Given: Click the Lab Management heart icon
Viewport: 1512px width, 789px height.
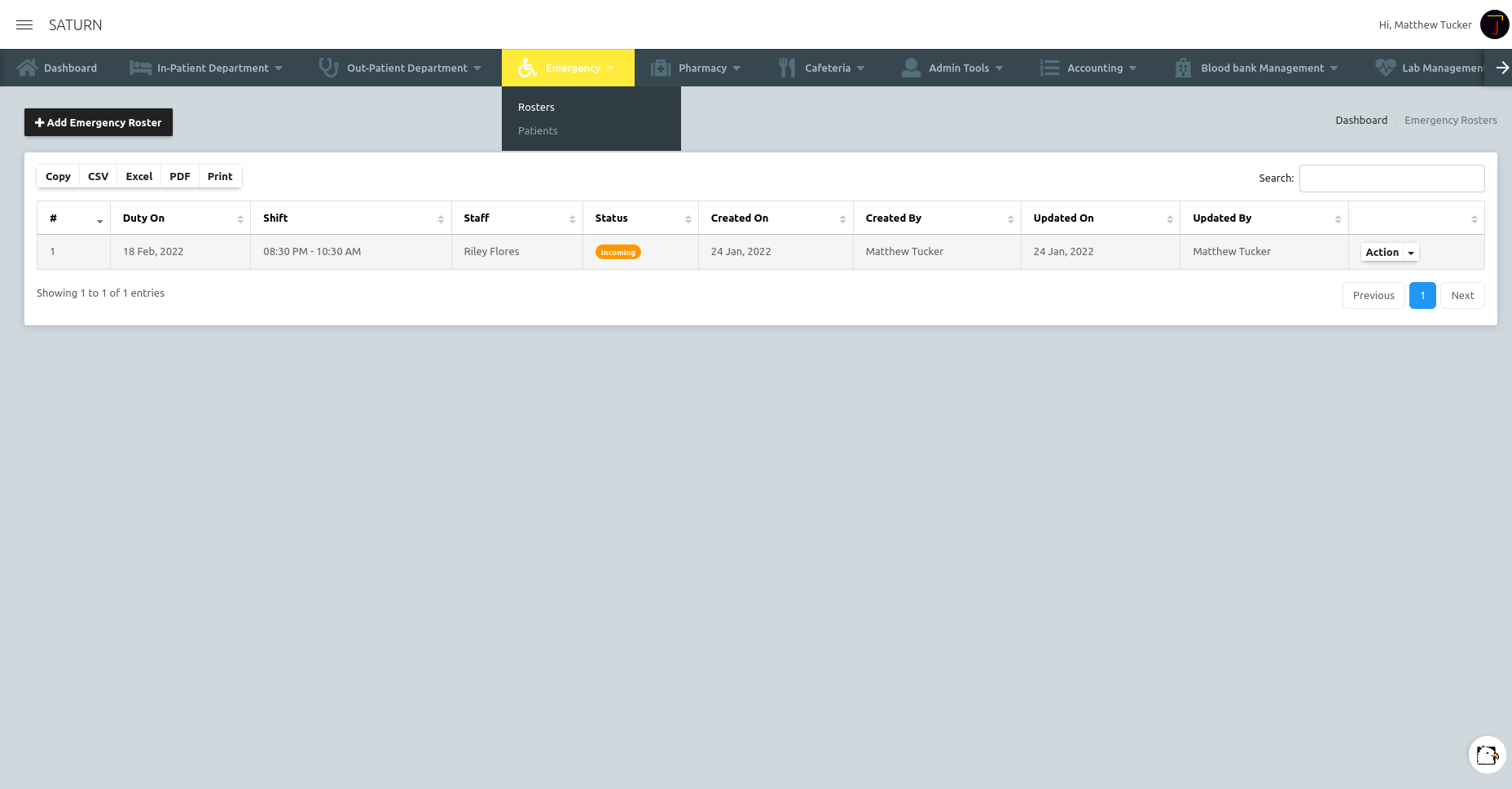Looking at the screenshot, I should click(1385, 67).
